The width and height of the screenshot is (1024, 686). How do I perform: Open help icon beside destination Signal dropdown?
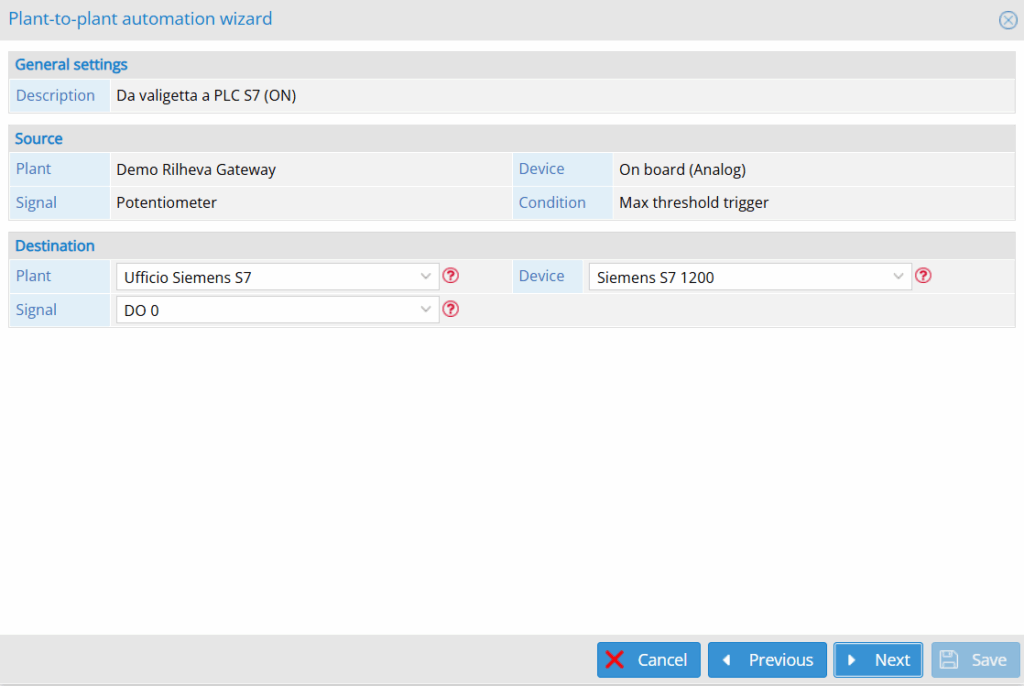pyautogui.click(x=451, y=310)
